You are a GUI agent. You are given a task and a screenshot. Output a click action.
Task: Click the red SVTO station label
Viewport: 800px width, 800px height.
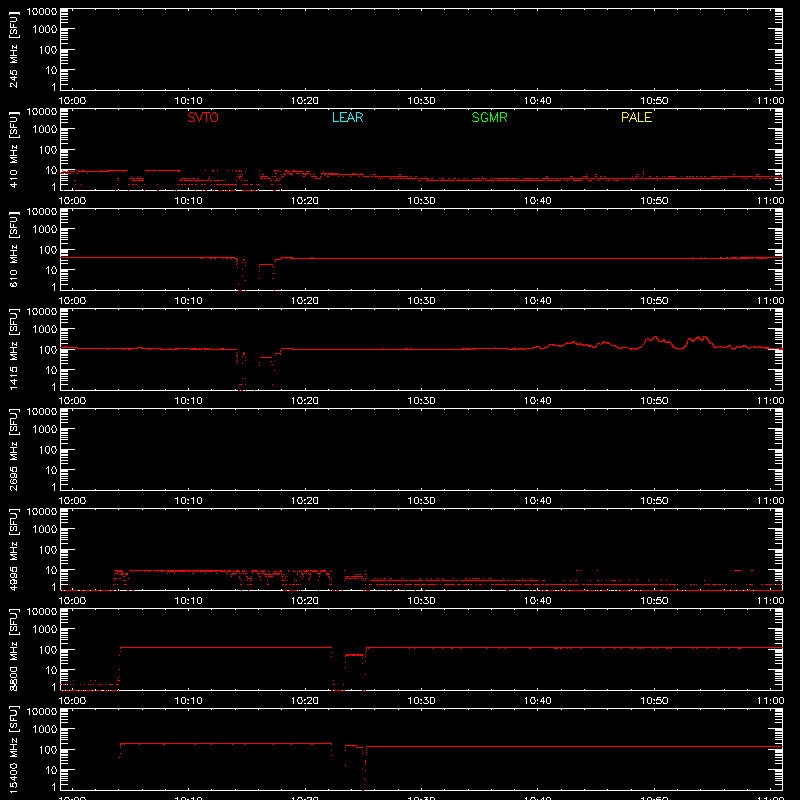click(x=203, y=117)
